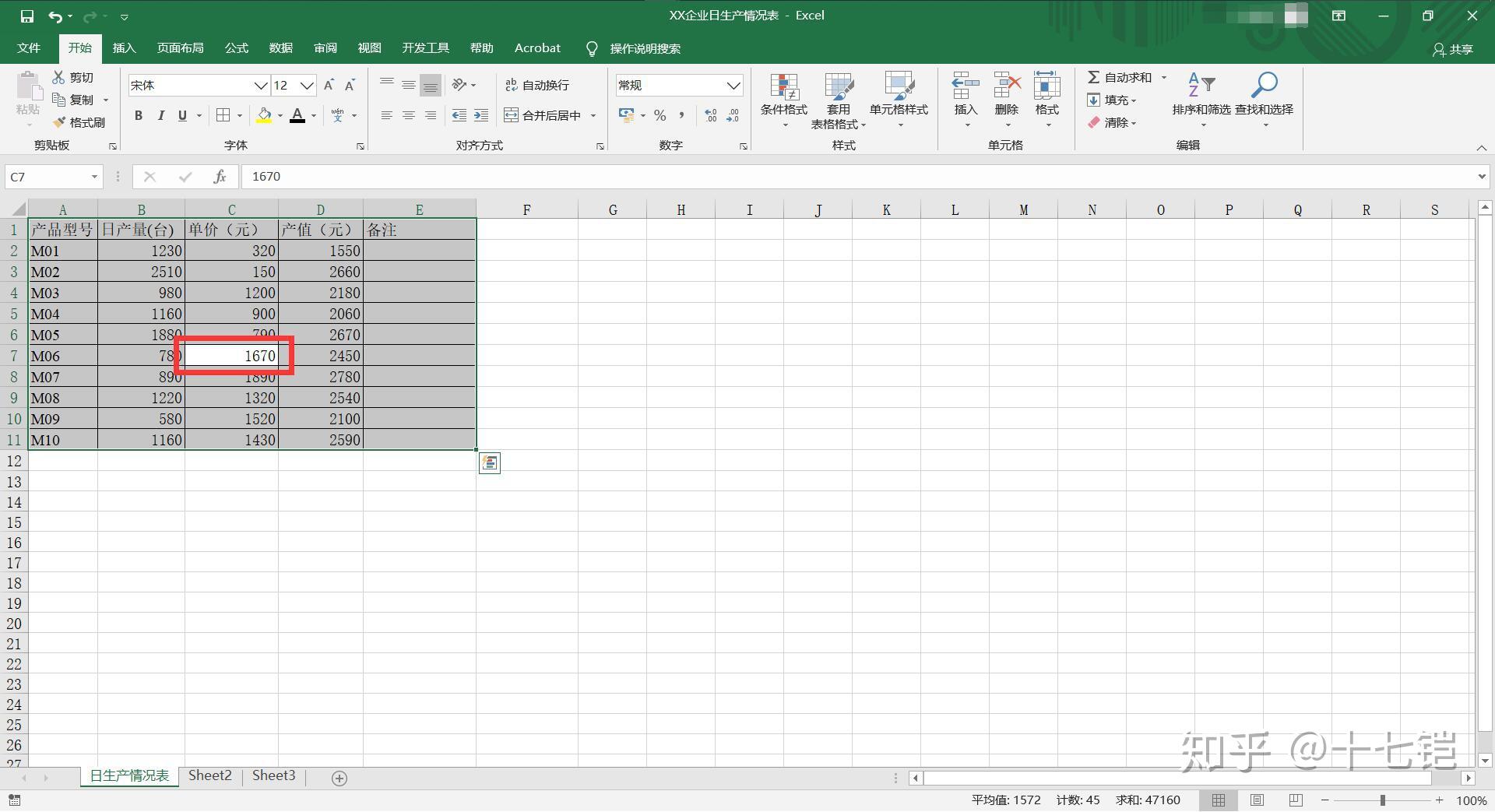Image resolution: width=1495 pixels, height=812 pixels.
Task: Click the Share (共享) button
Action: coord(1453,49)
